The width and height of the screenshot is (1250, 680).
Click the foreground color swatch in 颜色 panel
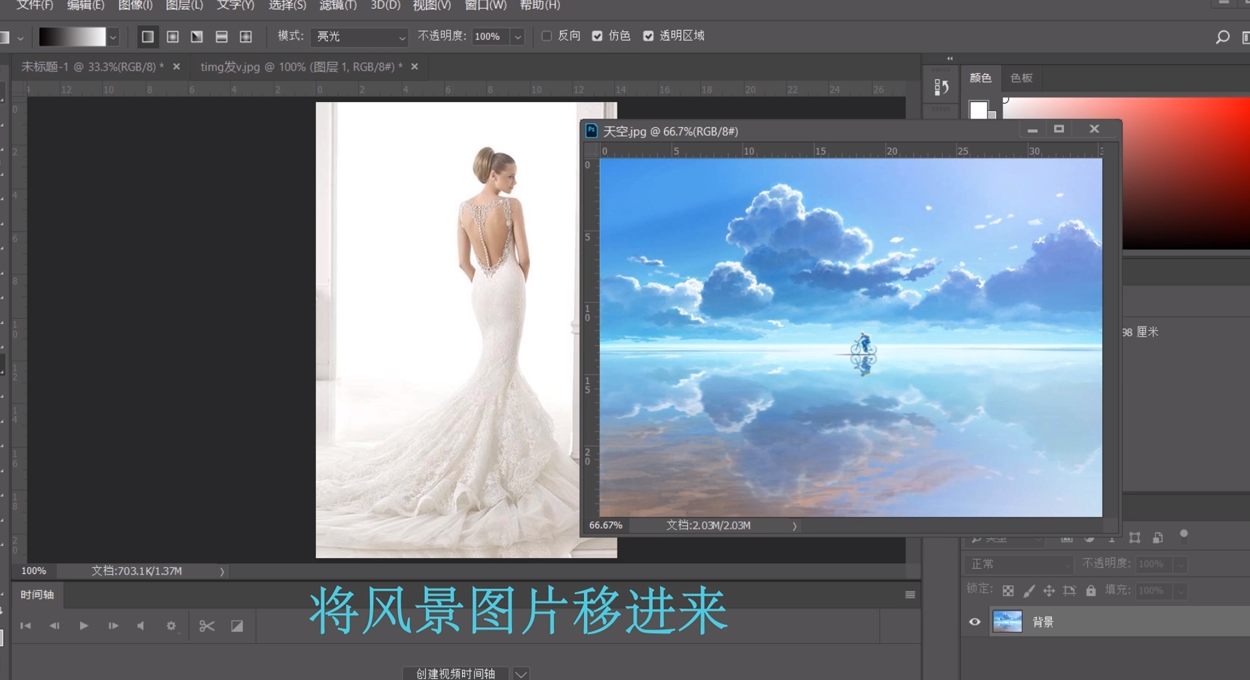(x=978, y=109)
